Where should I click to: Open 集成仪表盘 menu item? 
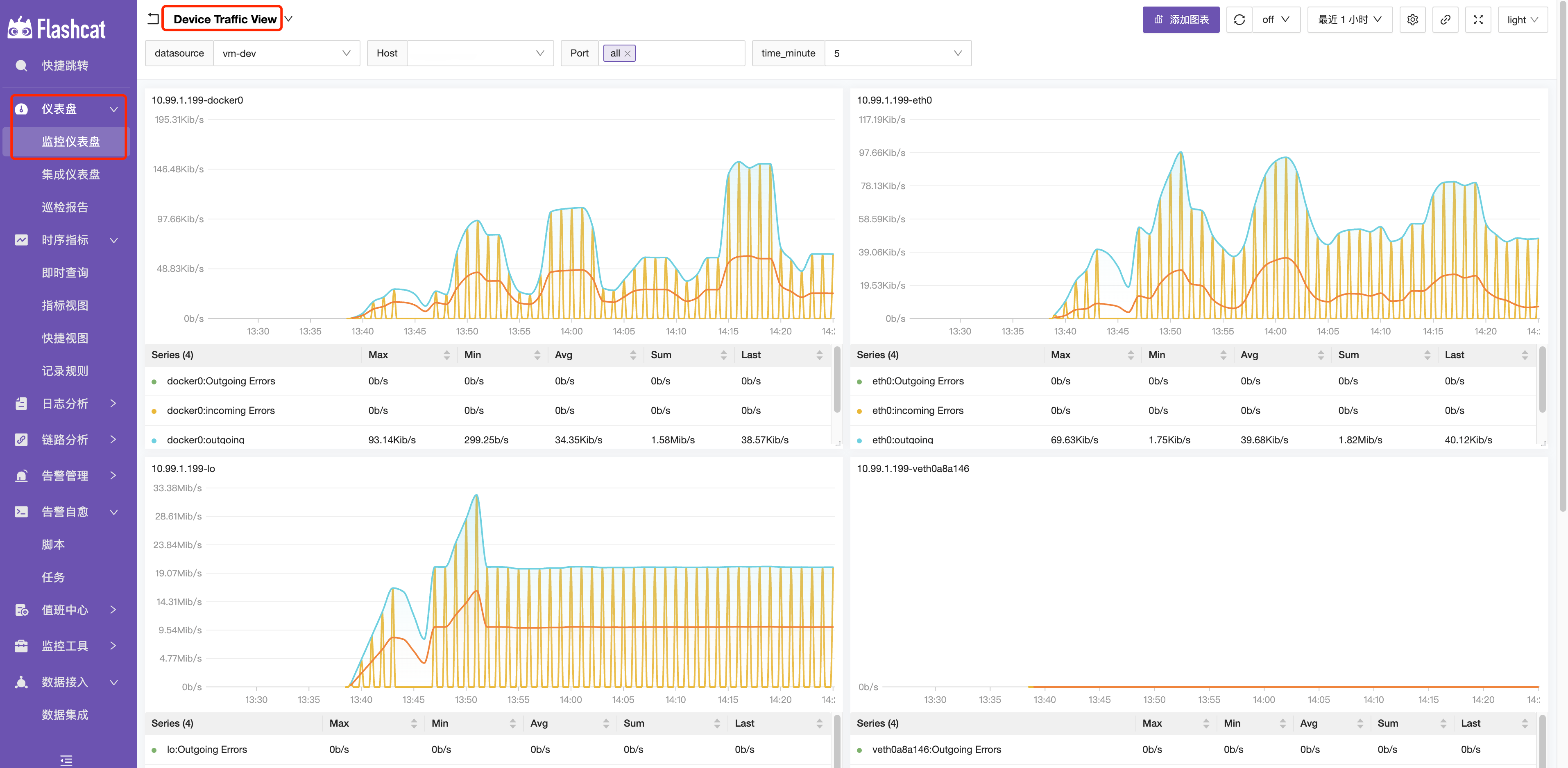pyautogui.click(x=70, y=174)
